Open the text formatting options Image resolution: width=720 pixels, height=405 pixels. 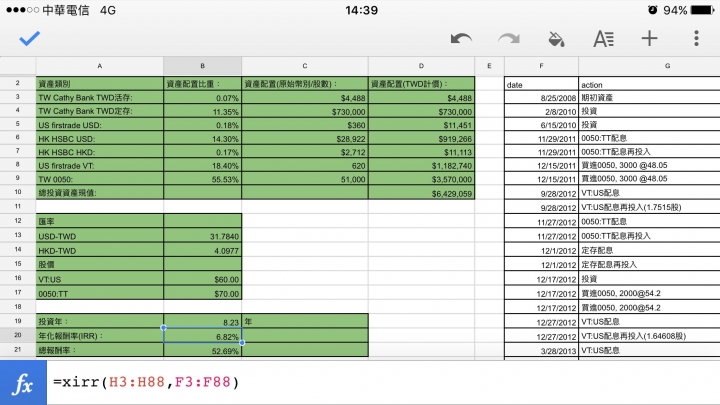pyautogui.click(x=603, y=39)
